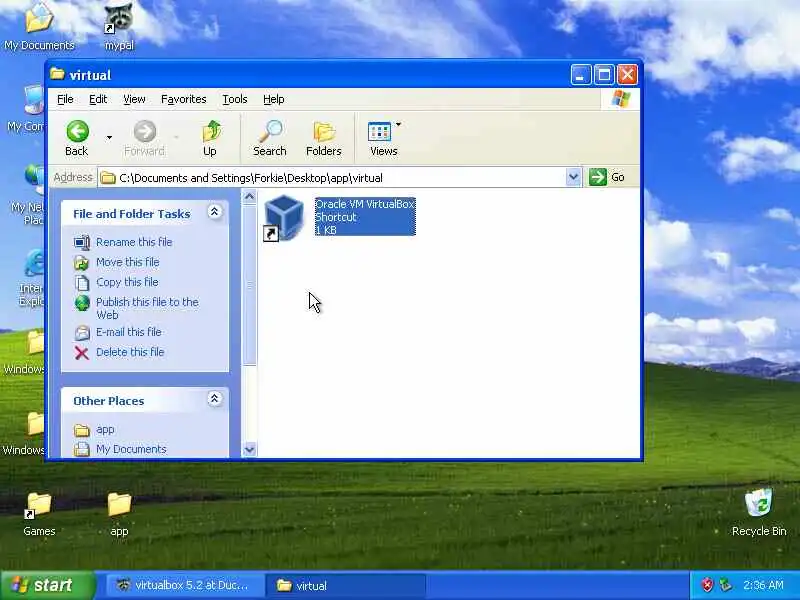Collapse the Other Places section
800x600 pixels.
click(x=214, y=399)
